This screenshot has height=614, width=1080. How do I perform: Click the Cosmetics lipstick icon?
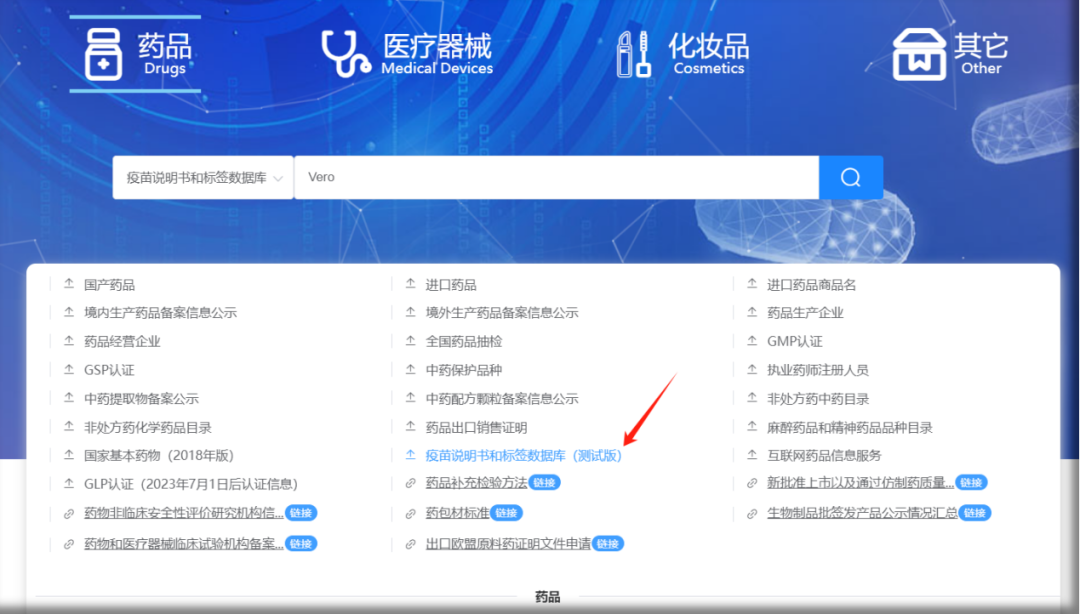pyautogui.click(x=634, y=53)
